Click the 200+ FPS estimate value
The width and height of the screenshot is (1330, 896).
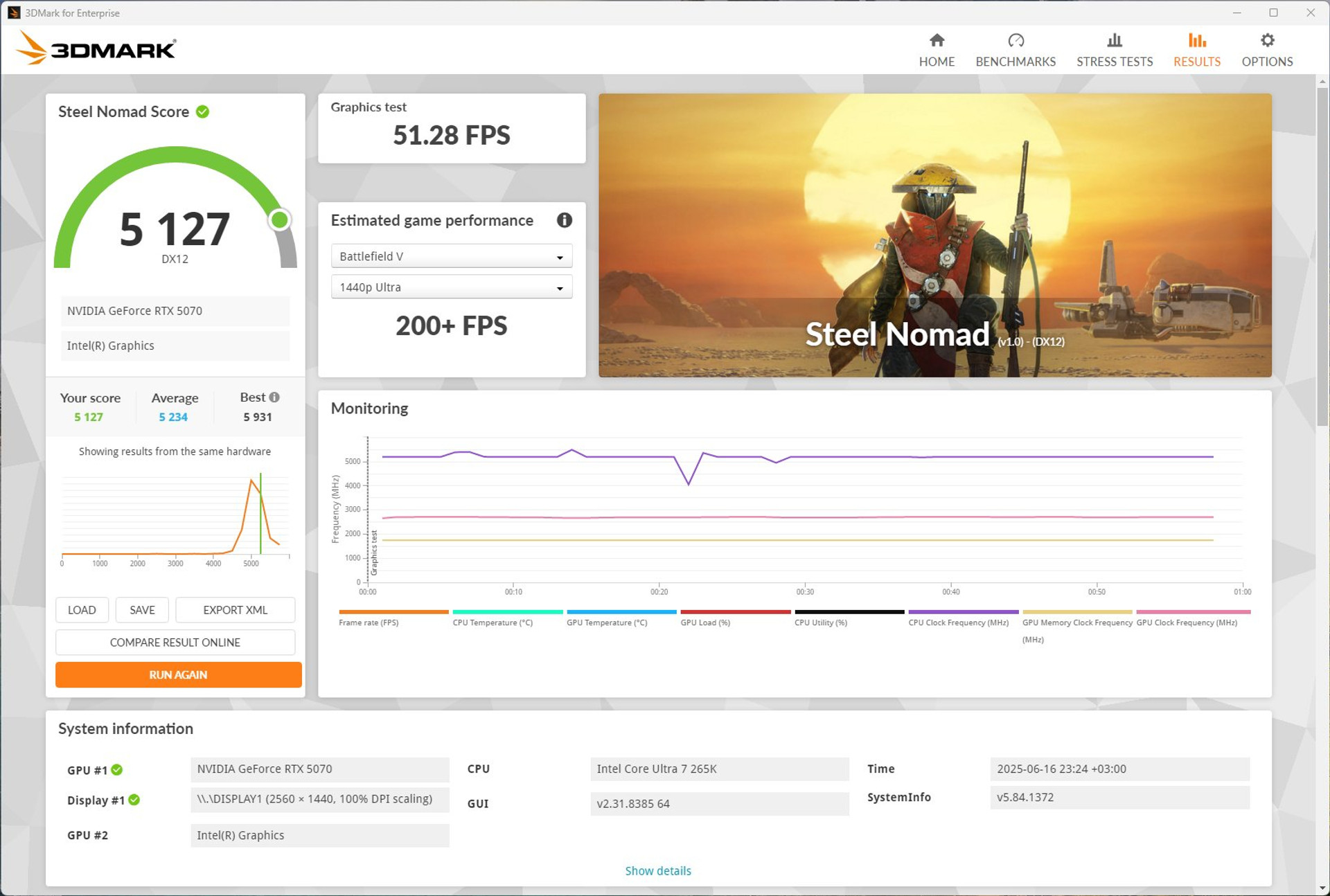[452, 325]
